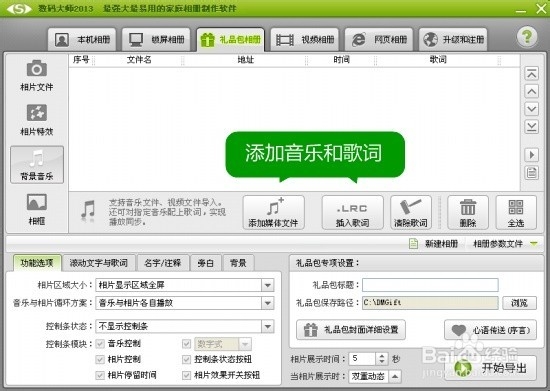Open the 相框 photo frame panel

pyautogui.click(x=36, y=209)
